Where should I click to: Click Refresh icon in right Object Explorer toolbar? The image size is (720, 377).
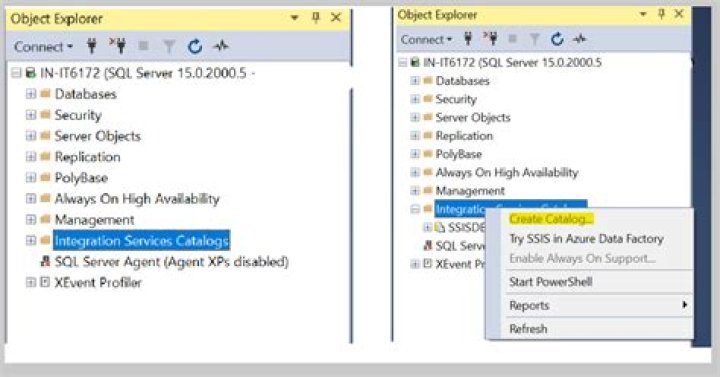(x=557, y=39)
